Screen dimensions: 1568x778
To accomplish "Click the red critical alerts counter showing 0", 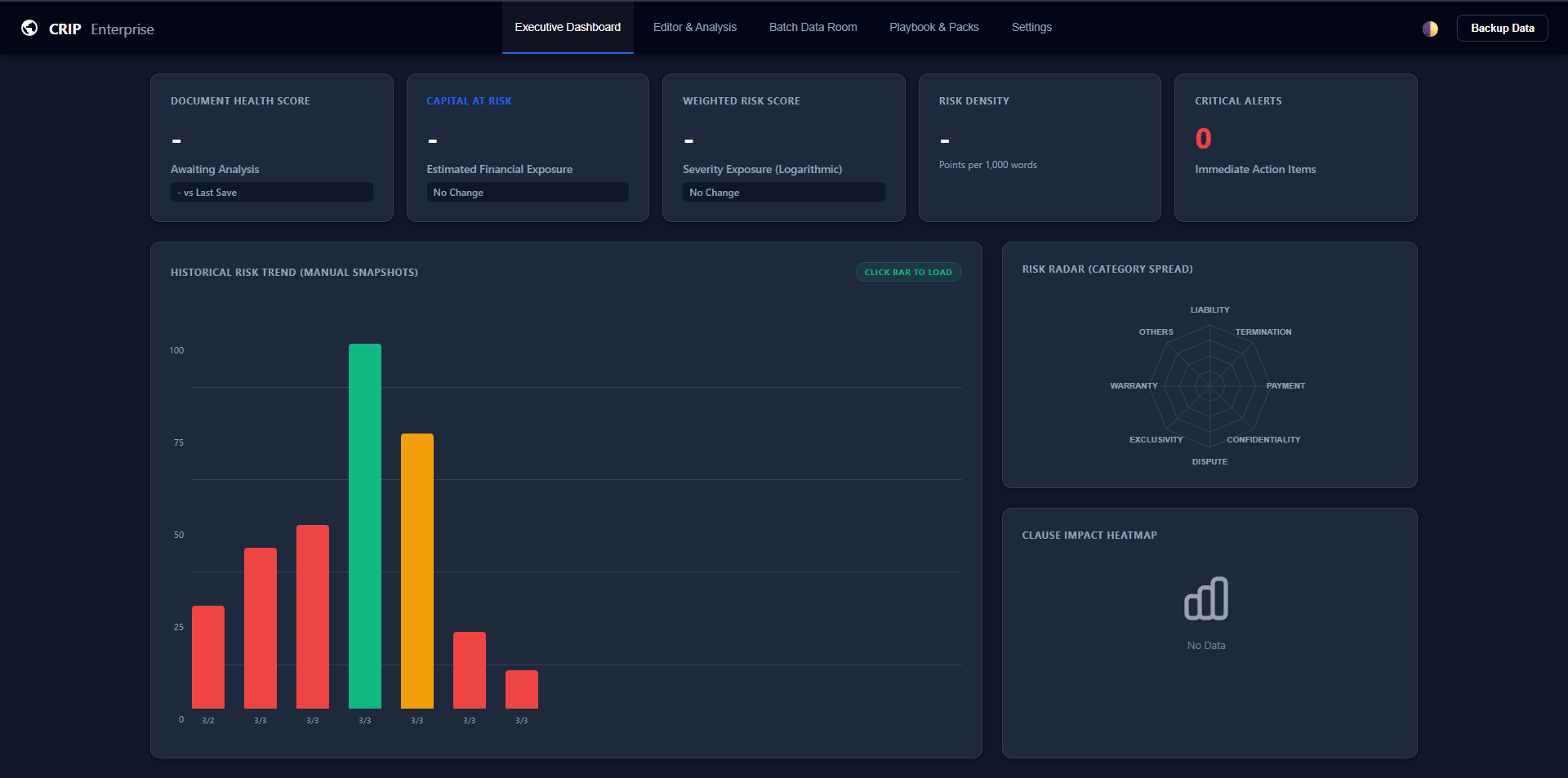I will [1202, 138].
